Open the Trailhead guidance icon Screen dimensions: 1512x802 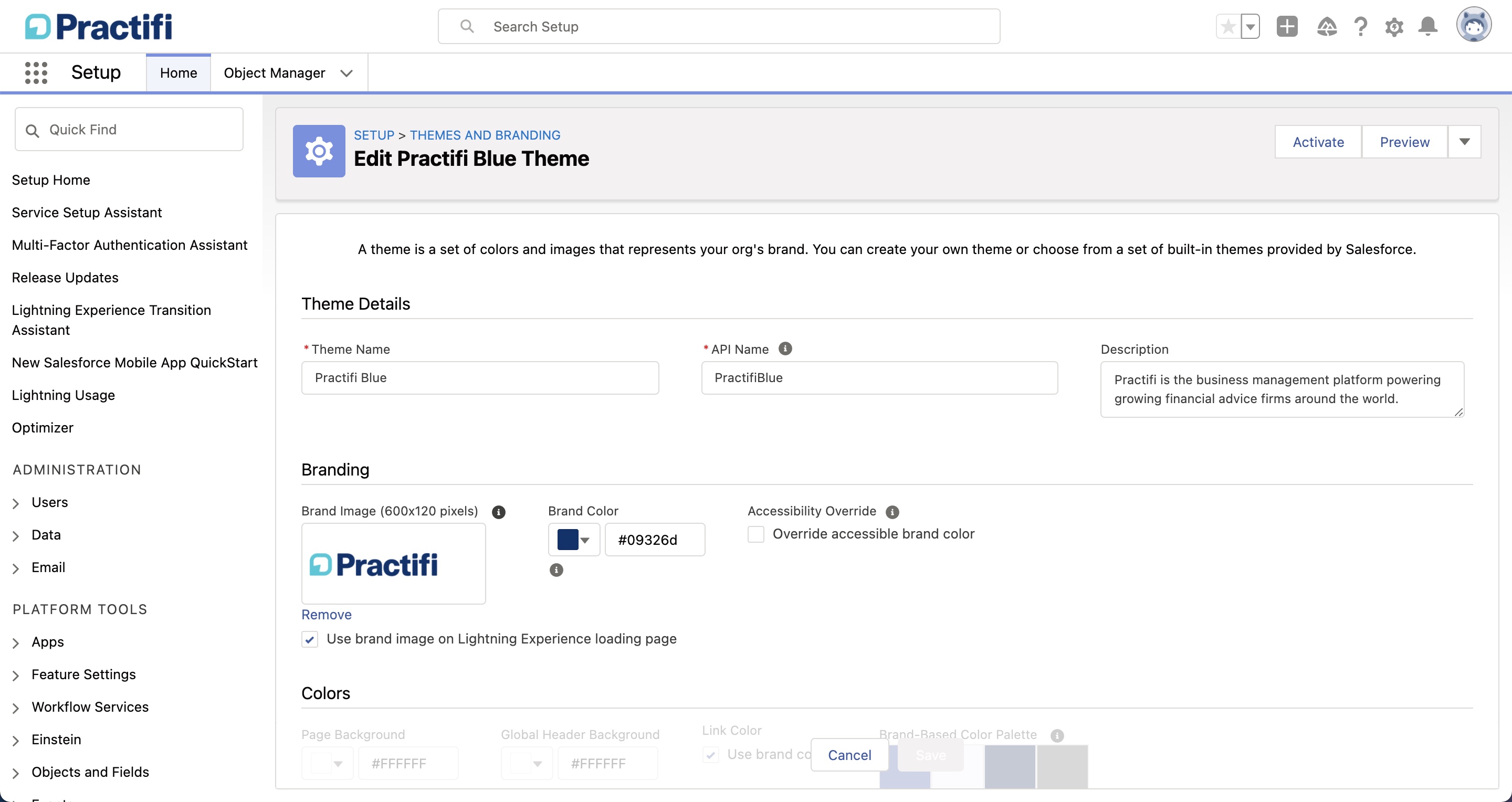click(1327, 26)
